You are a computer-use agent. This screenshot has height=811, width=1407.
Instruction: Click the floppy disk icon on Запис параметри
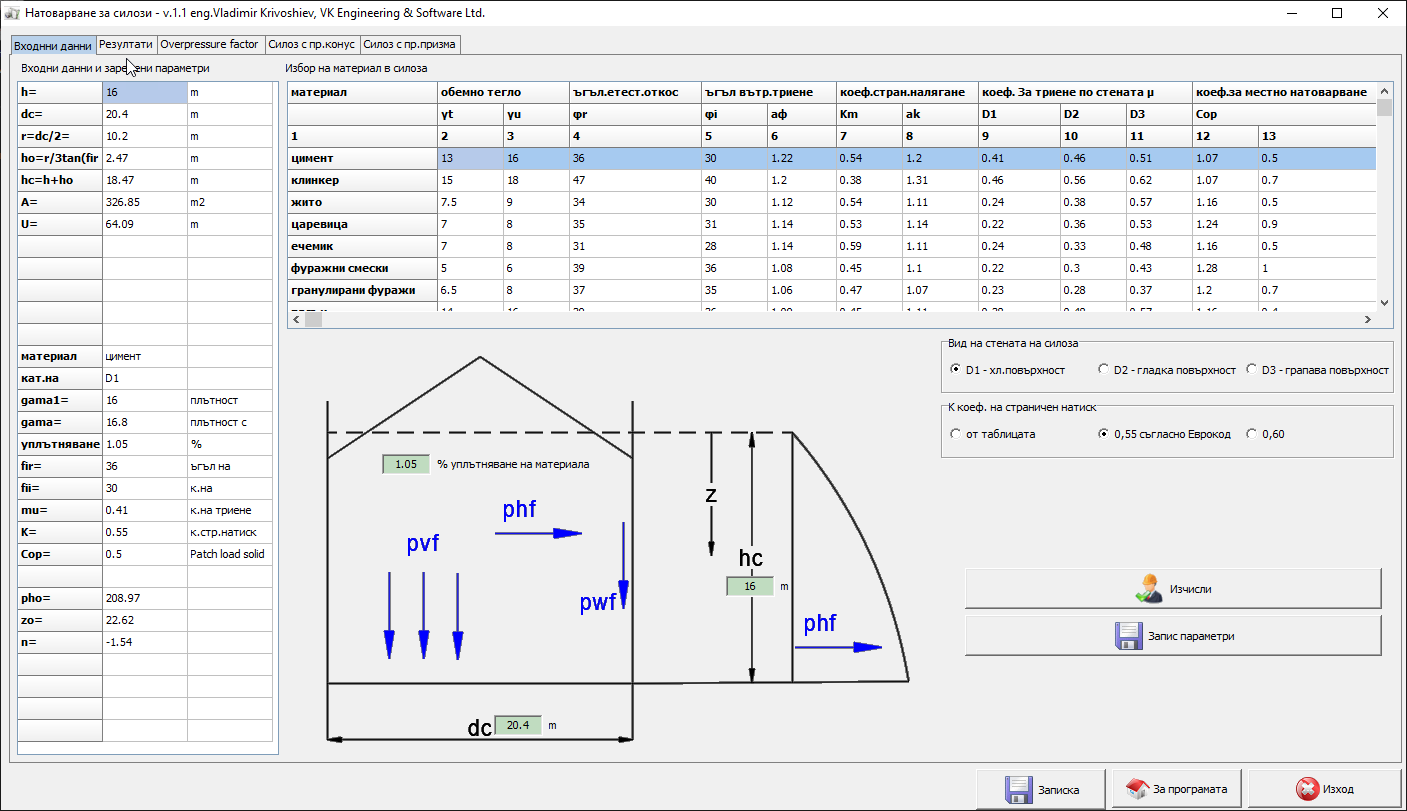[x=1128, y=636]
